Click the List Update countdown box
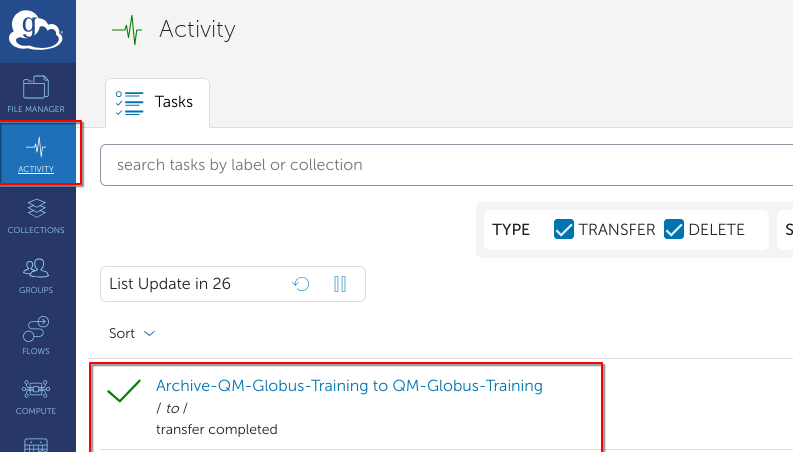Viewport: 793px width, 452px height. tap(190, 284)
